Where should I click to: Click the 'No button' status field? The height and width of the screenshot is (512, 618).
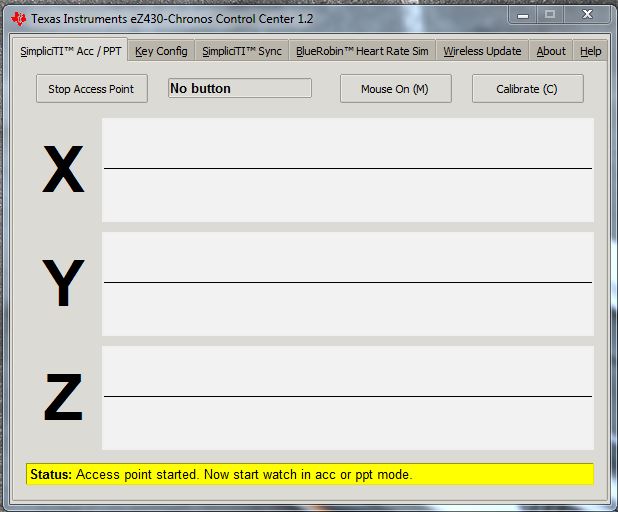coord(240,88)
